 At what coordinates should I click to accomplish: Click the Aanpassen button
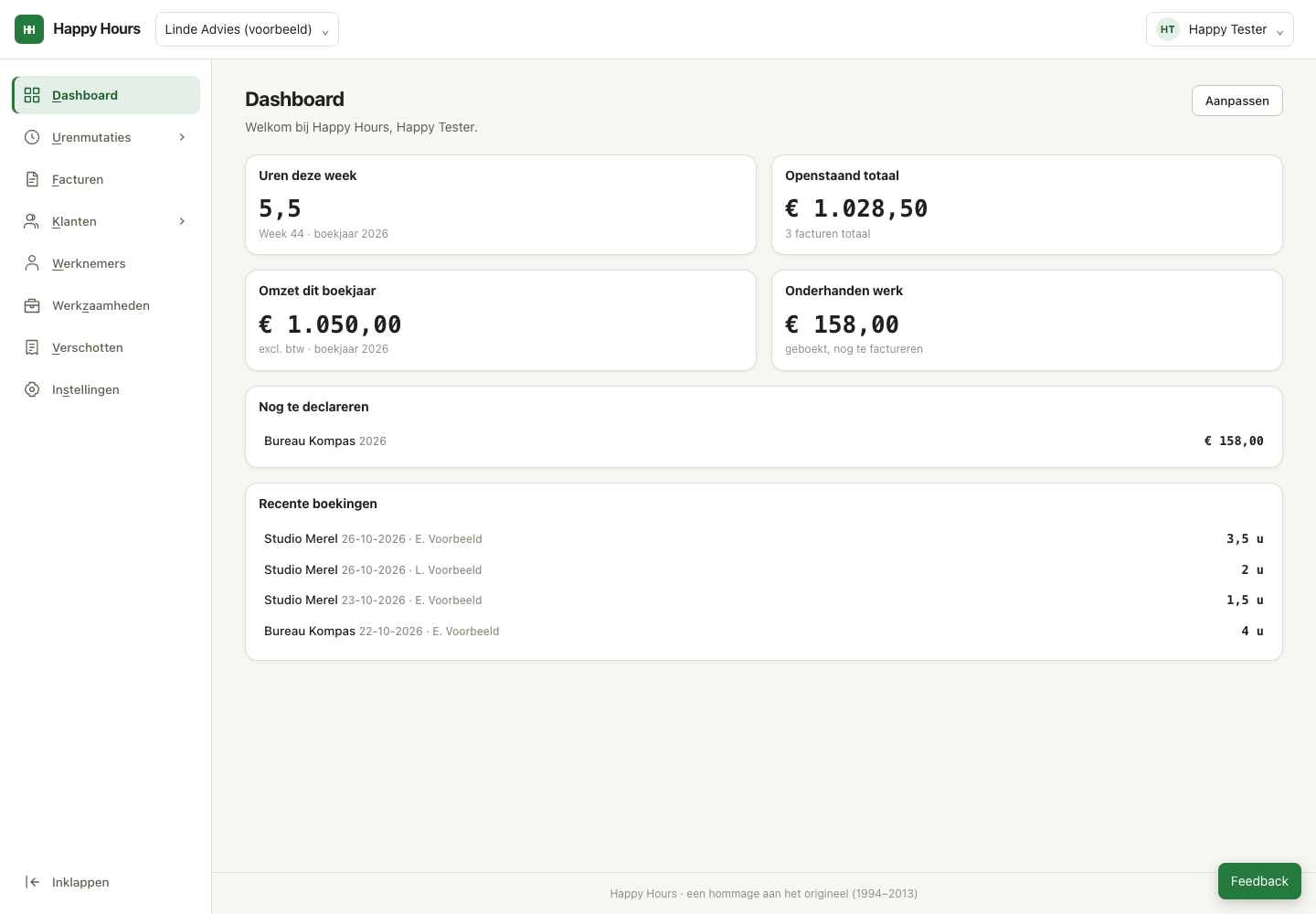click(1237, 101)
